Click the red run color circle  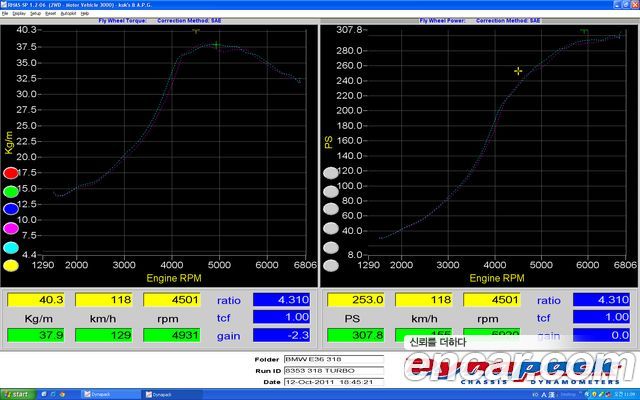[11, 173]
